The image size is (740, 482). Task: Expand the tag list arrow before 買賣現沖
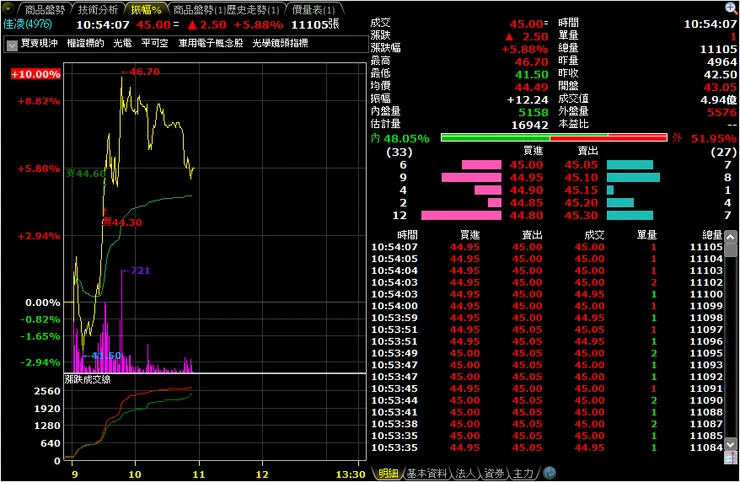(x=12, y=44)
